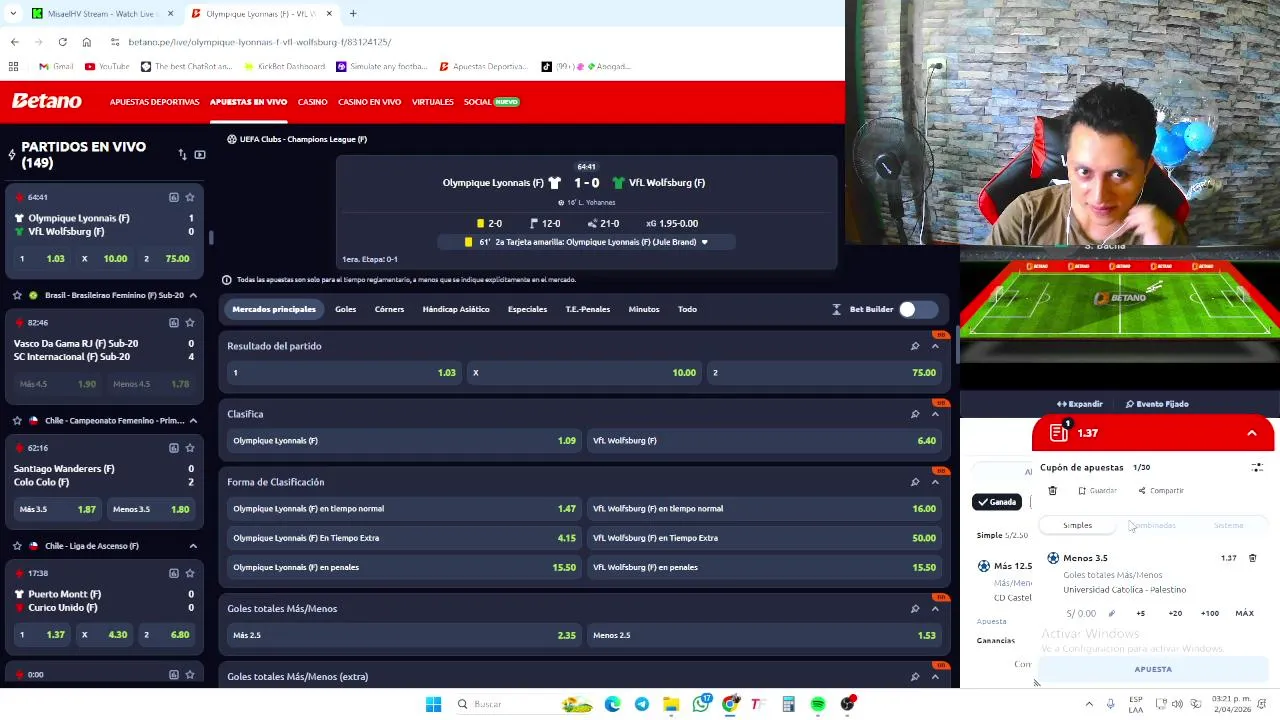
Task: Favorite the Vasco Da Gama match
Action: click(x=190, y=322)
